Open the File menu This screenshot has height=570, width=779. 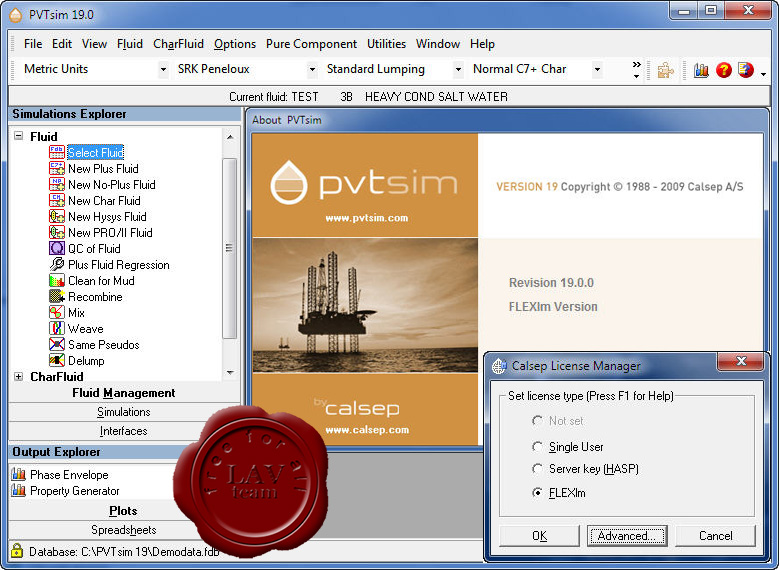[x=33, y=44]
